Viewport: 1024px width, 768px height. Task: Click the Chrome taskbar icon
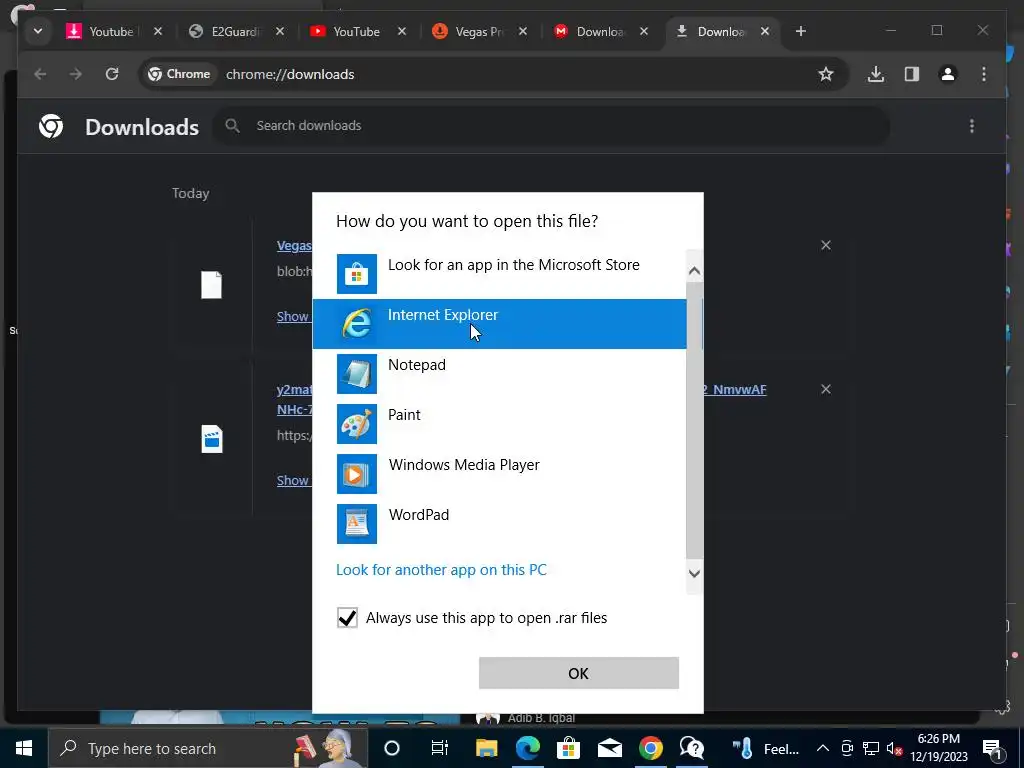pos(650,748)
